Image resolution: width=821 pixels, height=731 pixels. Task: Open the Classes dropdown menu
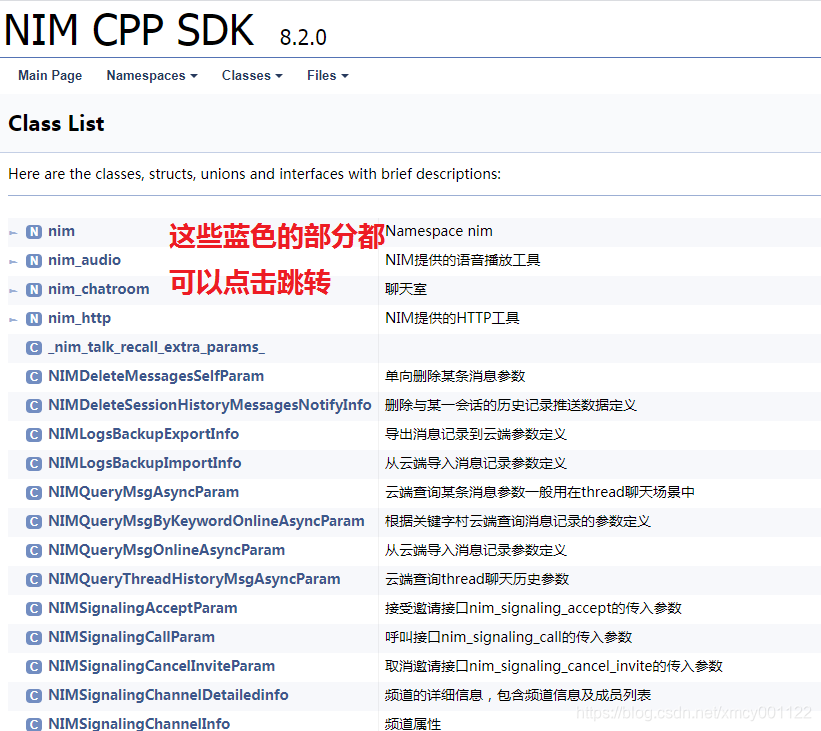coord(252,76)
